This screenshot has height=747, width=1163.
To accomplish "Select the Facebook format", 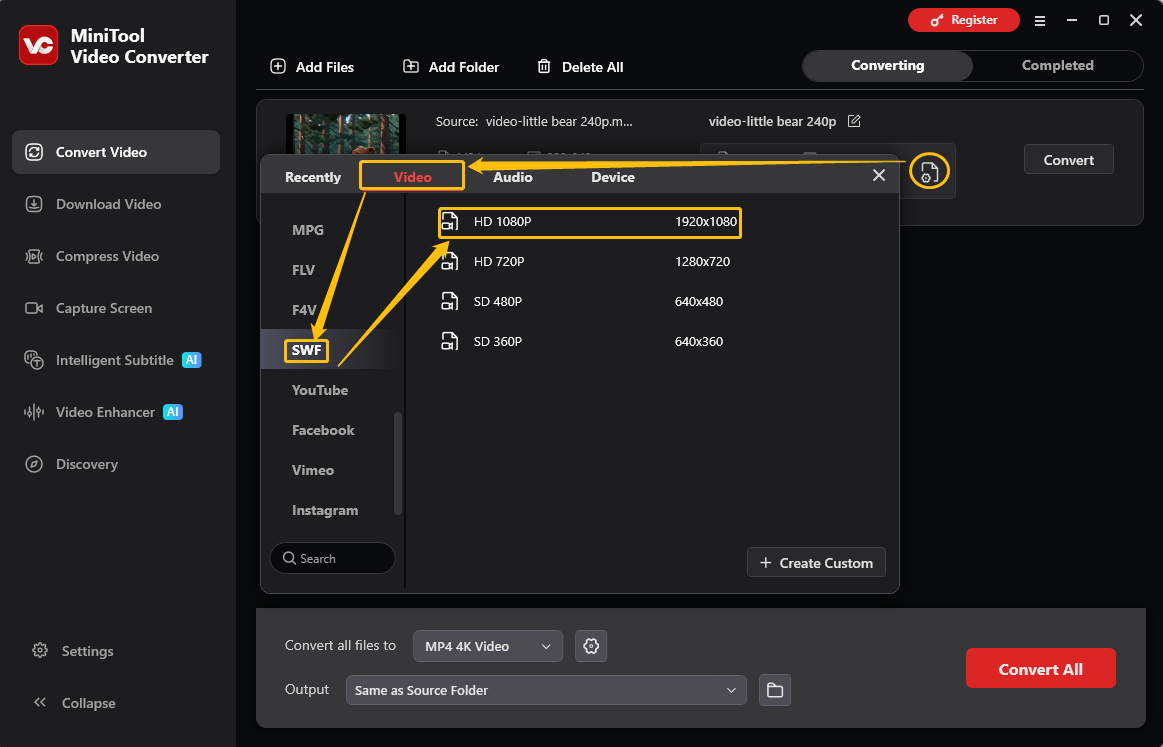I will [323, 430].
